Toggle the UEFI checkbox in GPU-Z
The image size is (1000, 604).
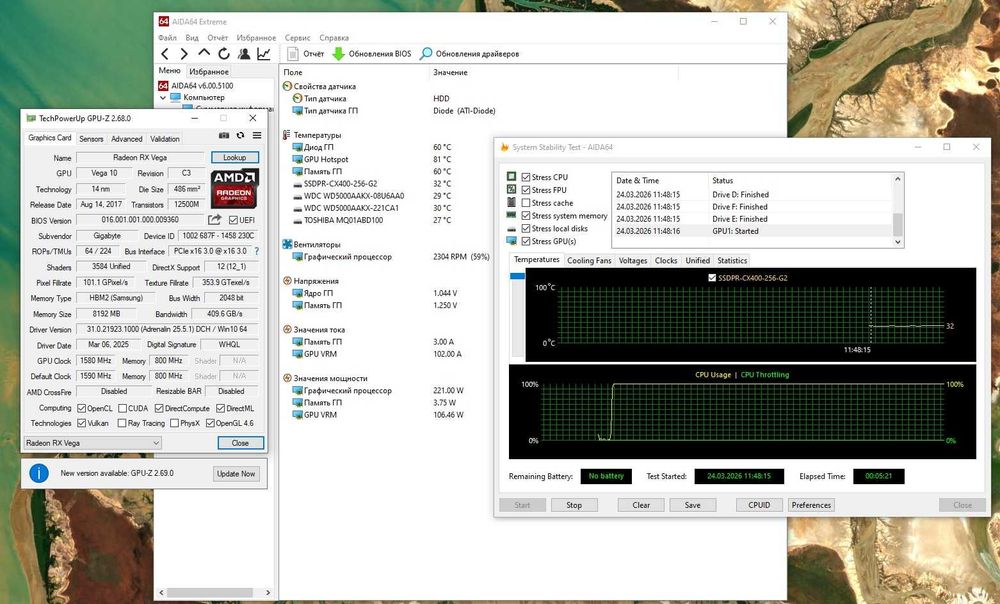(x=233, y=220)
